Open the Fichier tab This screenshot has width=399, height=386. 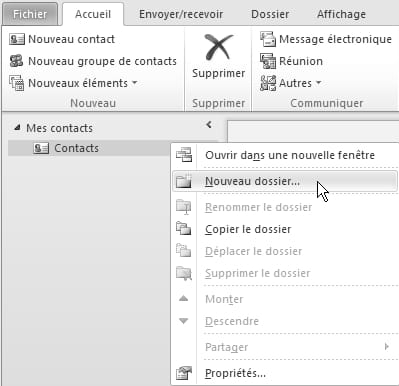click(x=30, y=14)
